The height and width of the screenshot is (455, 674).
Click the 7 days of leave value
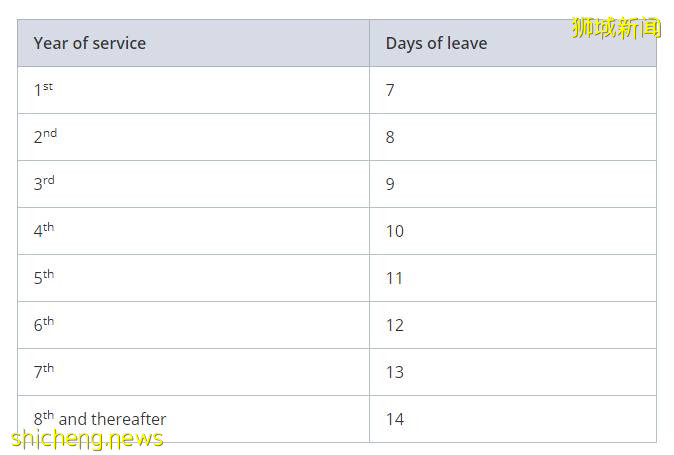coord(390,90)
